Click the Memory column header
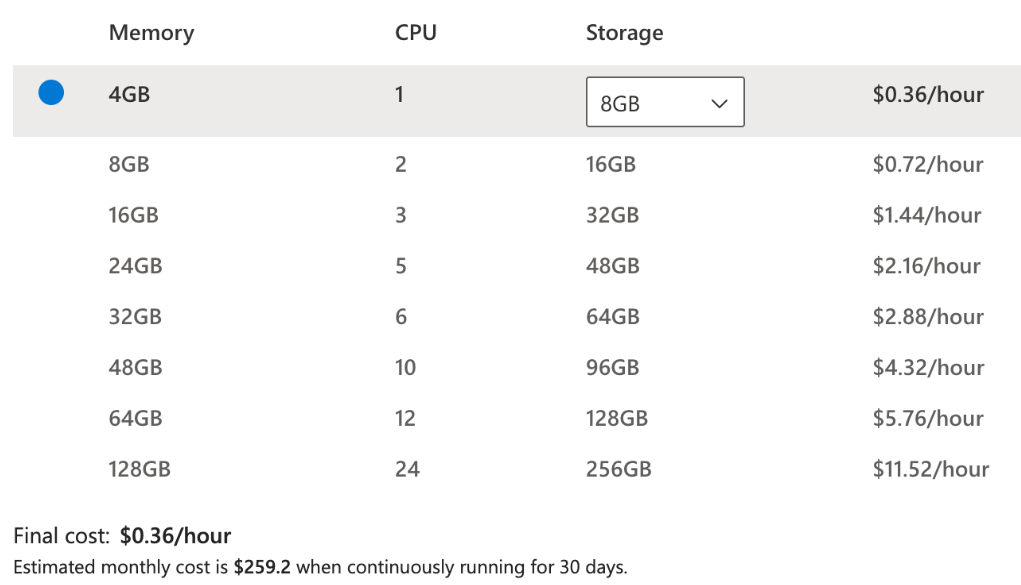The height and width of the screenshot is (585, 1021). [x=151, y=33]
